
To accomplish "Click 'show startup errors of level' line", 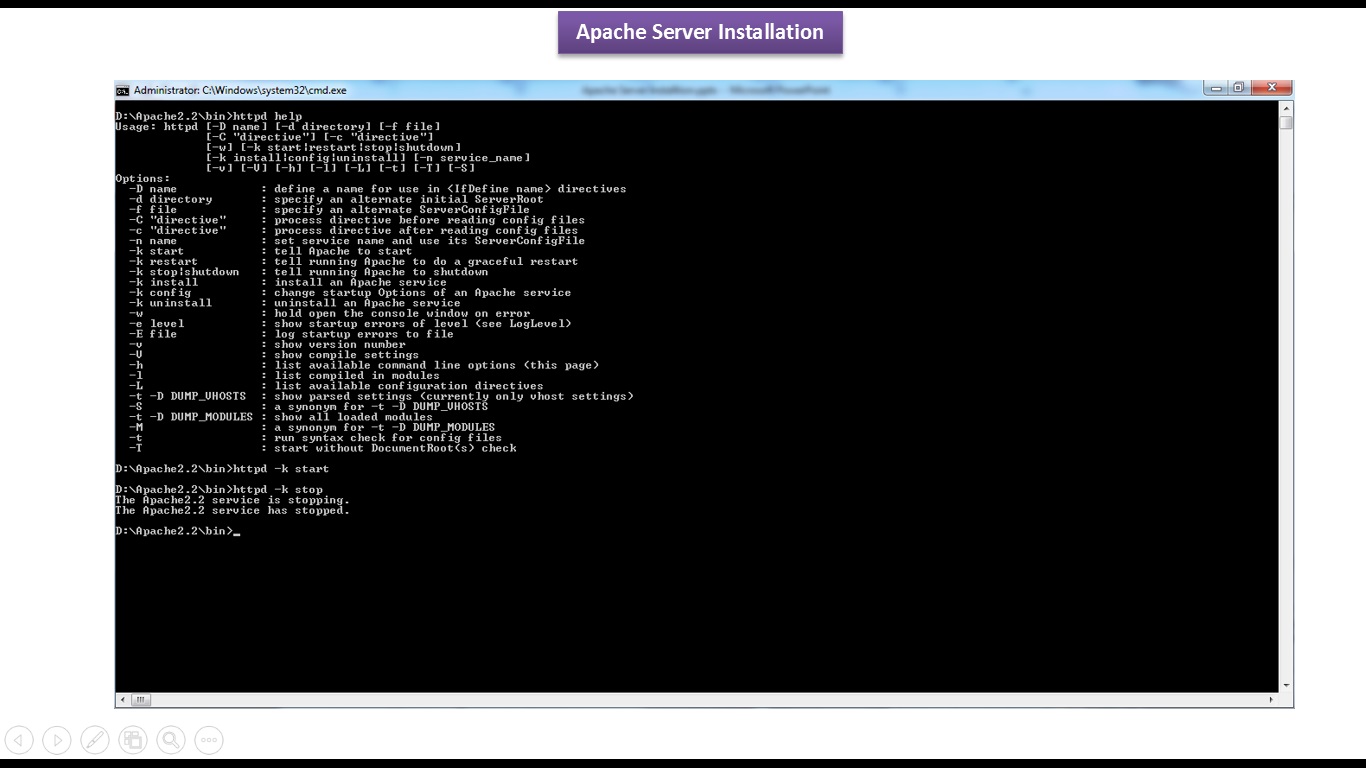I will [x=423, y=324].
